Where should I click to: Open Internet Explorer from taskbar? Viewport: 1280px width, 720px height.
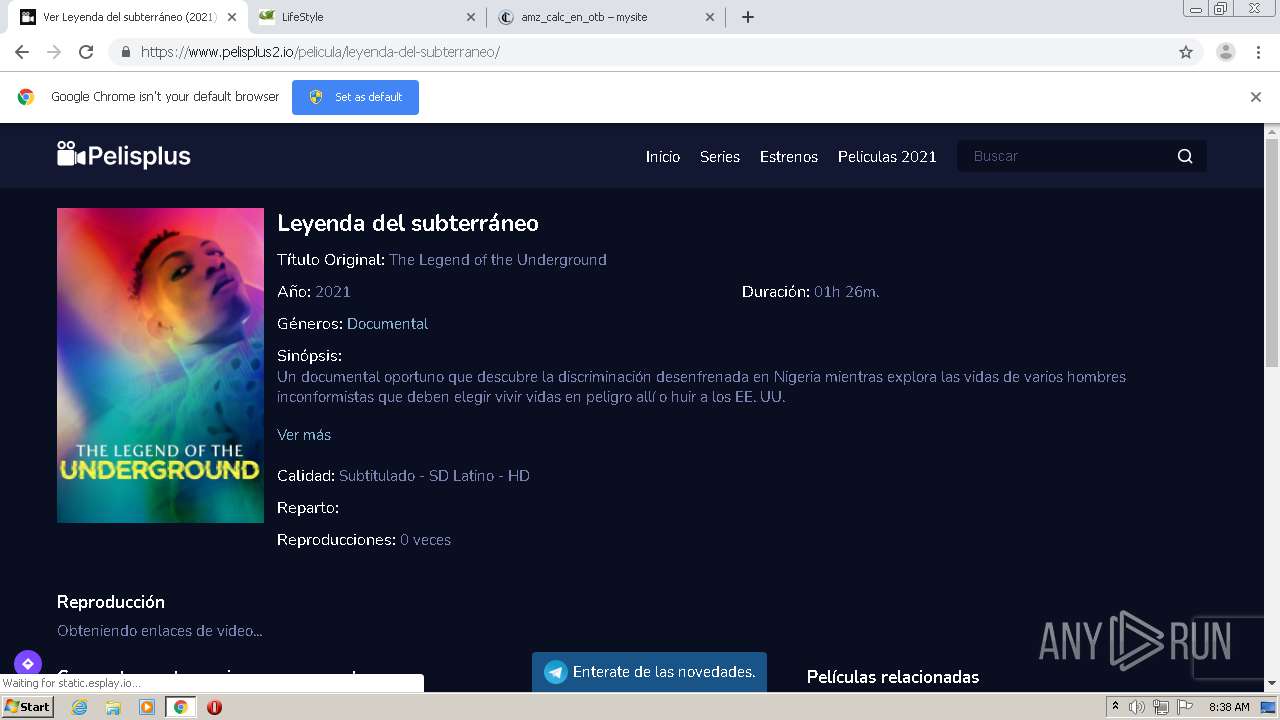coord(79,707)
